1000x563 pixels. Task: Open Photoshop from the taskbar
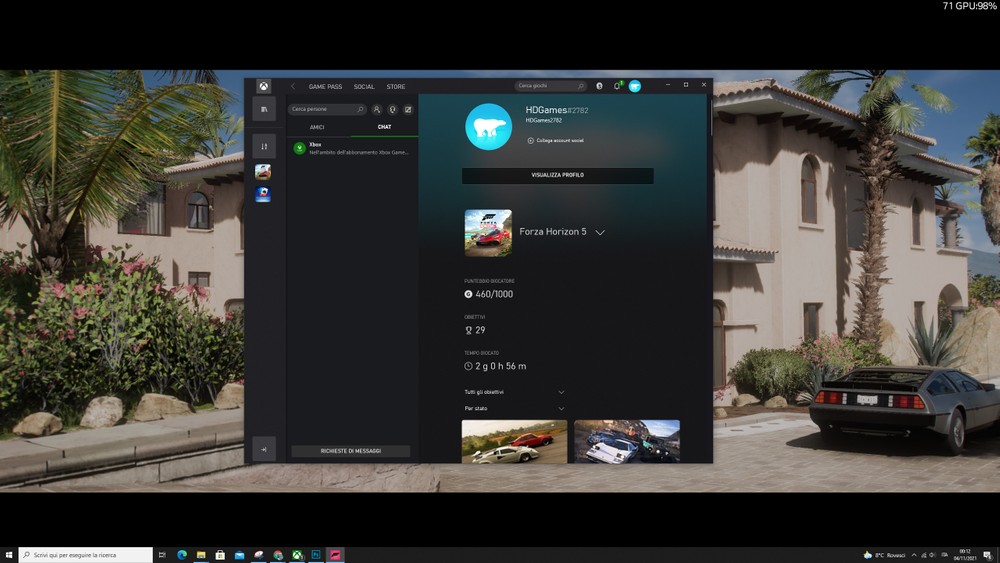pyautogui.click(x=316, y=555)
